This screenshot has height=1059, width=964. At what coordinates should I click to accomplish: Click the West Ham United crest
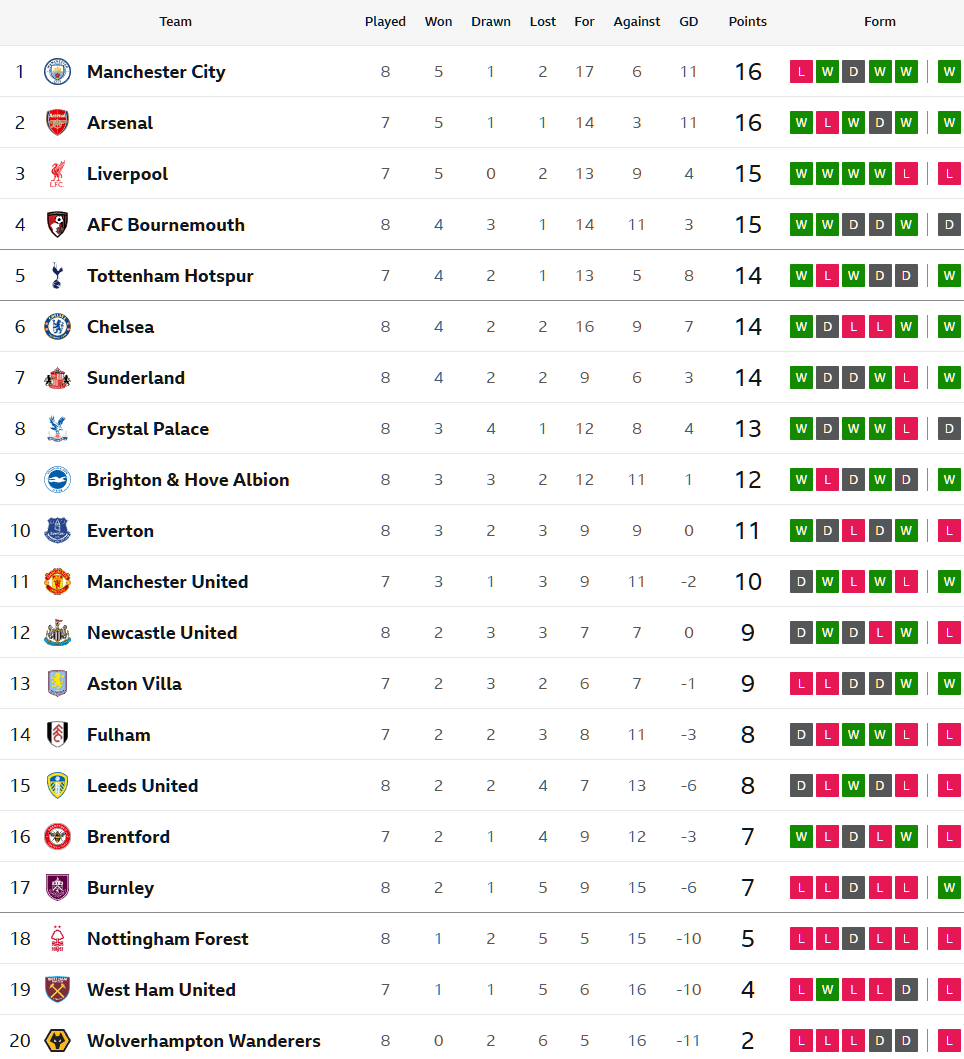click(x=58, y=990)
